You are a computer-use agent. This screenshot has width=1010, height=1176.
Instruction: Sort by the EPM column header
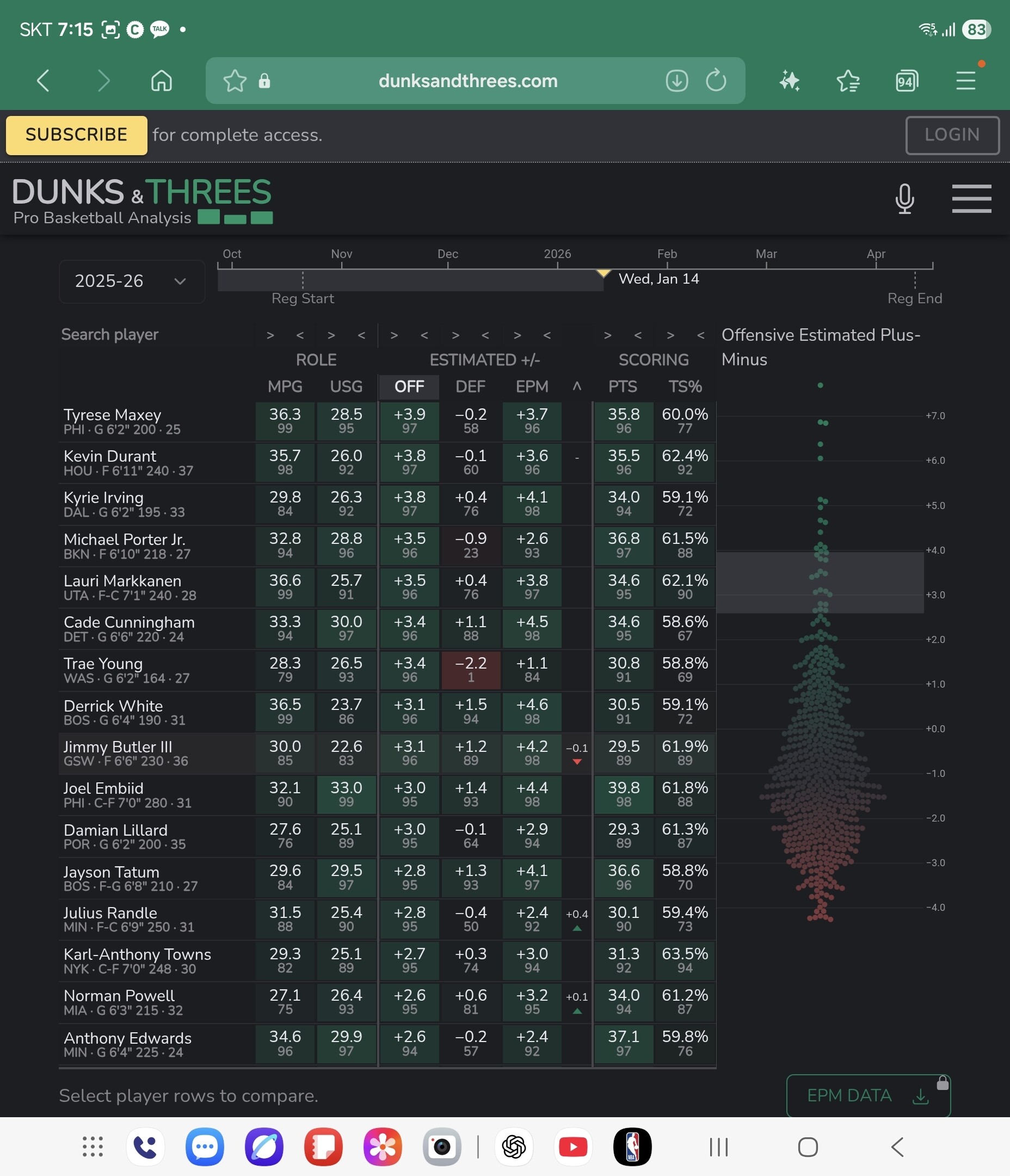coord(532,387)
